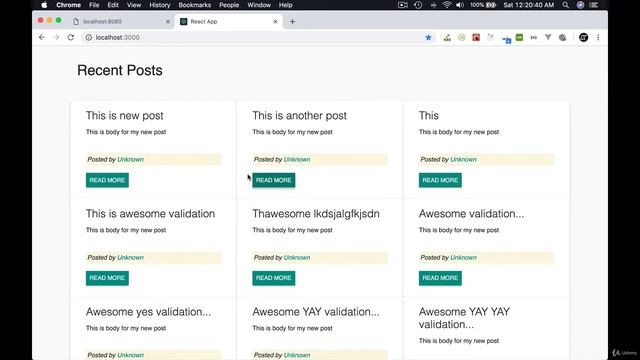Click the battery status indicator
The width and height of the screenshot is (640, 360).
[x=483, y=5]
